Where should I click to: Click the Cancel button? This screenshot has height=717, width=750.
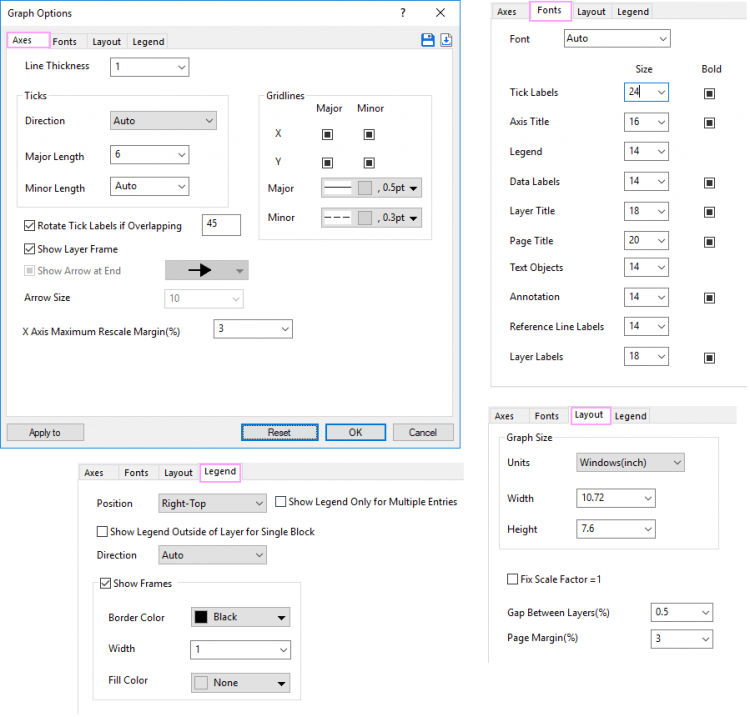click(423, 432)
